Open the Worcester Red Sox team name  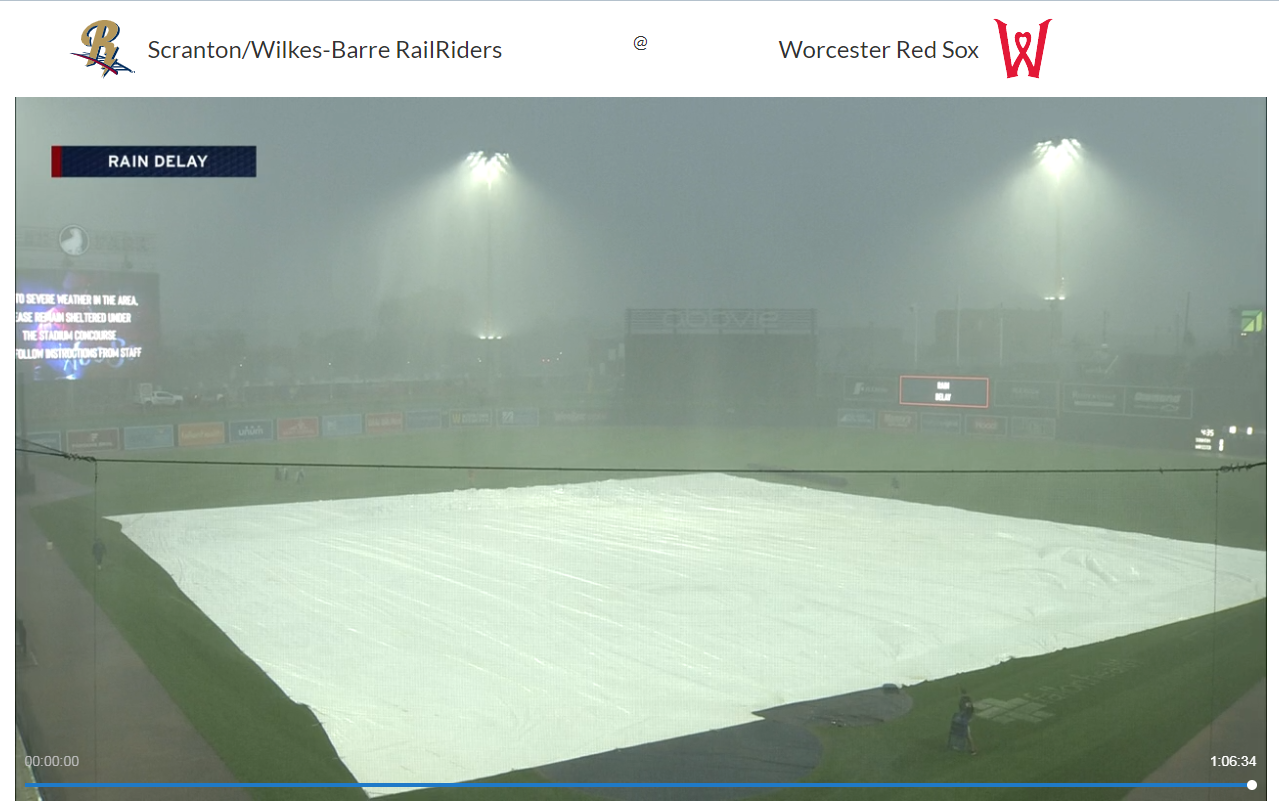click(x=879, y=50)
